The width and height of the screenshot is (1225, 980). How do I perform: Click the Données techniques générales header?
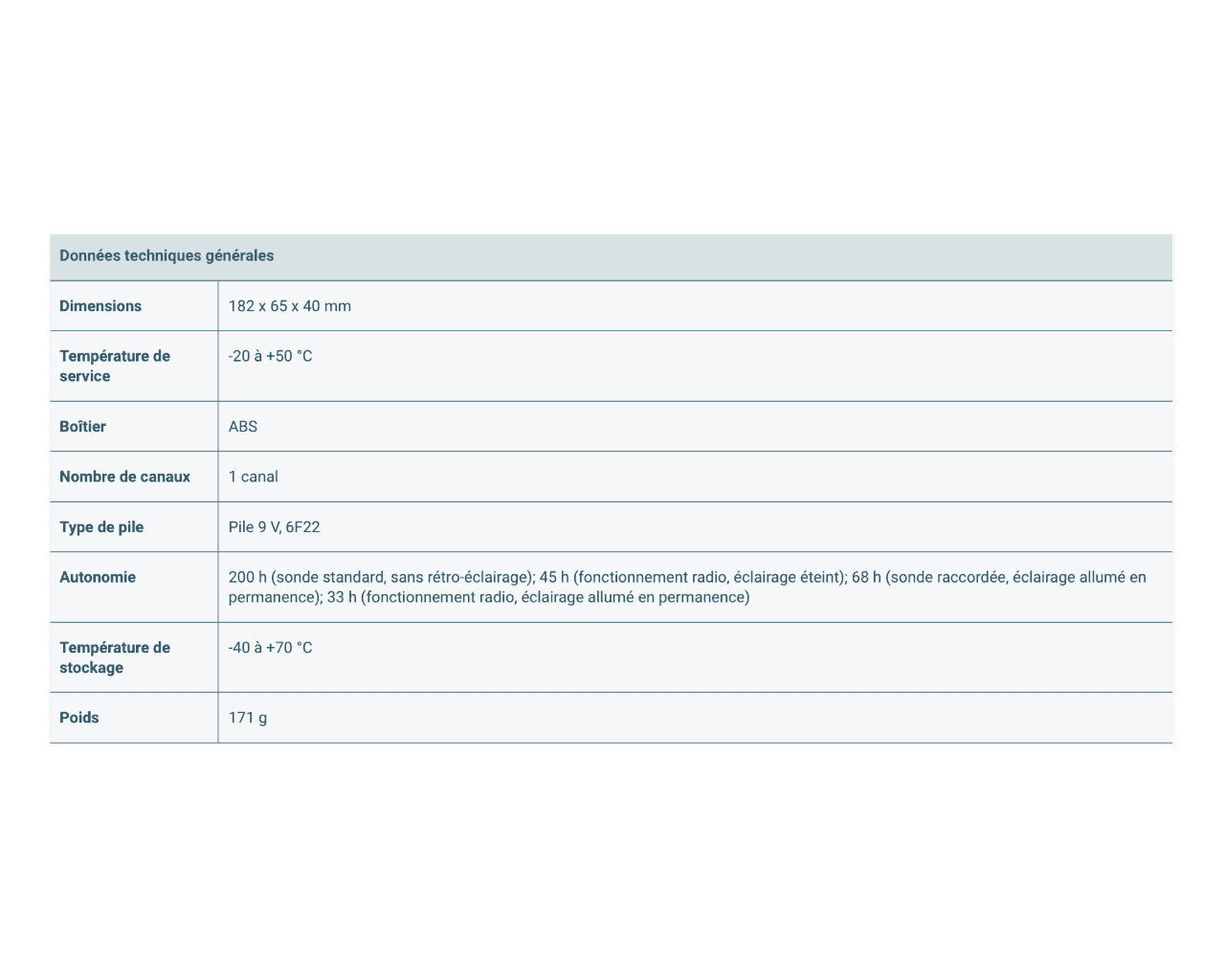click(x=167, y=256)
